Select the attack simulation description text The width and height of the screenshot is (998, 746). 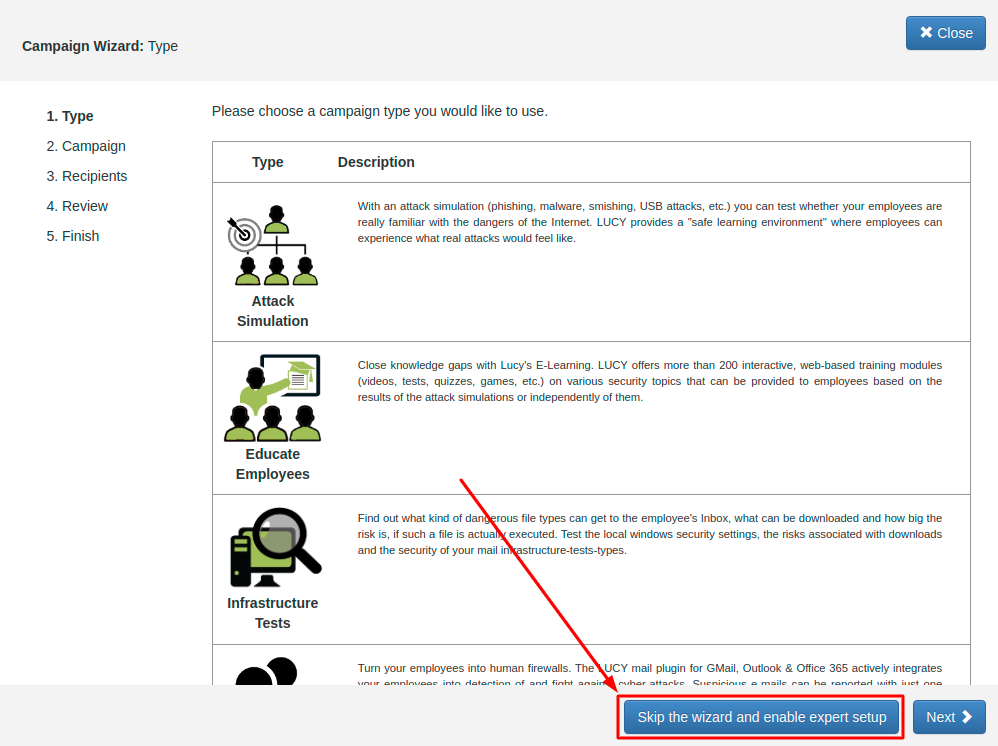coord(649,222)
